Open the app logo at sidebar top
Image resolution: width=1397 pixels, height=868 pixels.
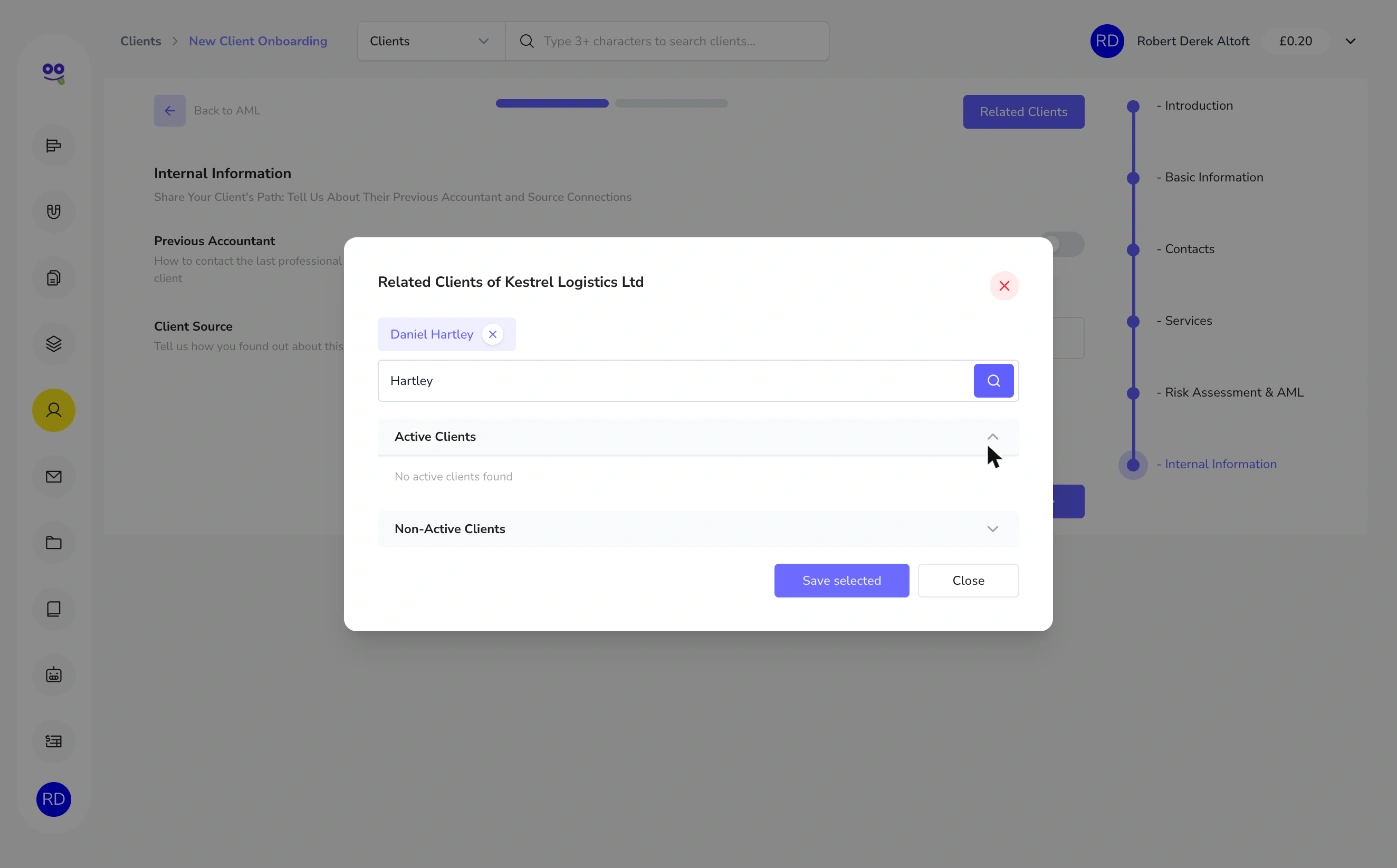click(54, 73)
